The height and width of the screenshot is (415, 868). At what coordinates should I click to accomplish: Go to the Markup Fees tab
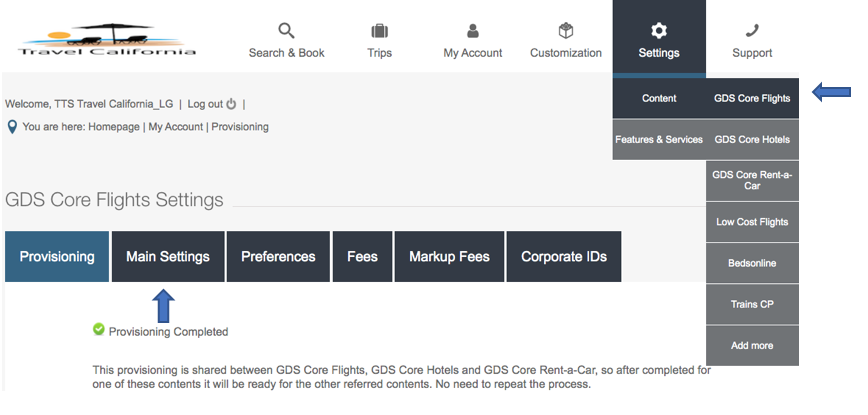pos(449,257)
